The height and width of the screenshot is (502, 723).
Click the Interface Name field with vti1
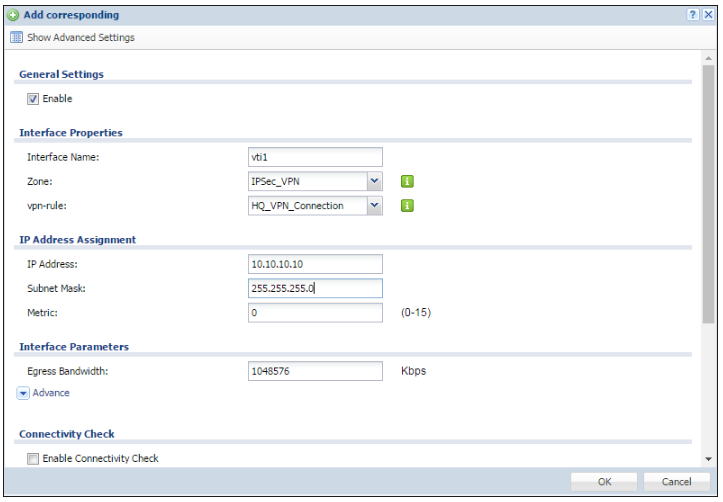click(315, 156)
